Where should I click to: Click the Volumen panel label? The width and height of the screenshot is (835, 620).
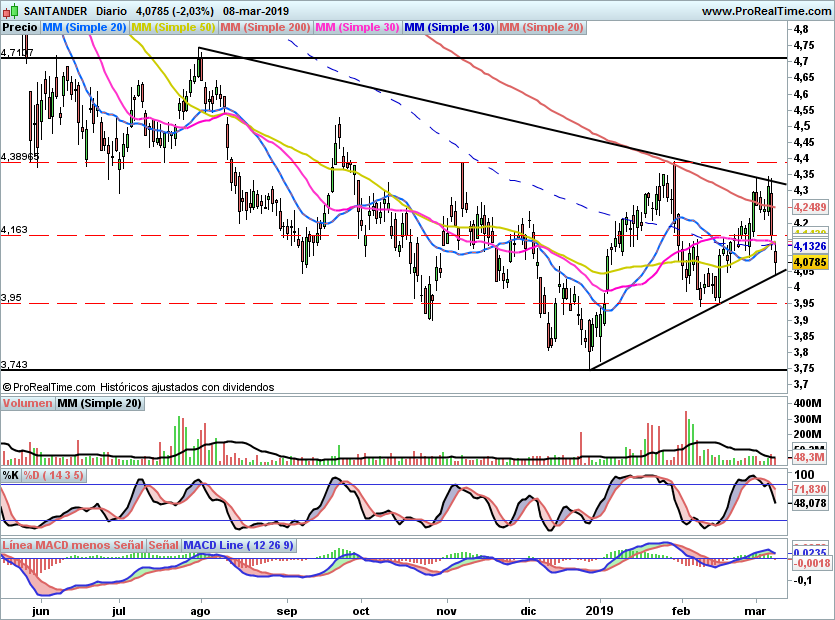point(27,403)
